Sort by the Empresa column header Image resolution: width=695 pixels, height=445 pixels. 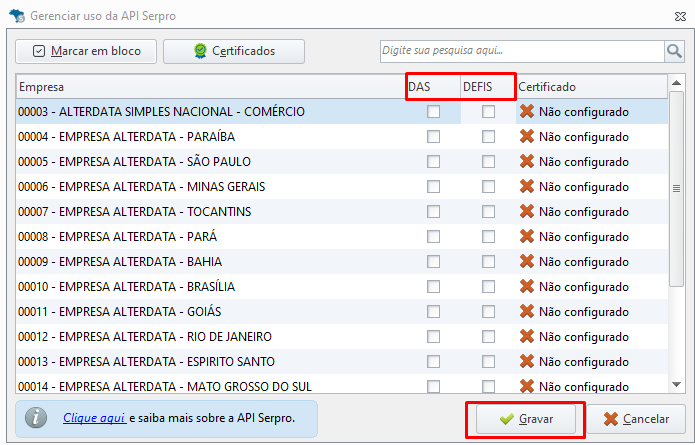click(211, 87)
